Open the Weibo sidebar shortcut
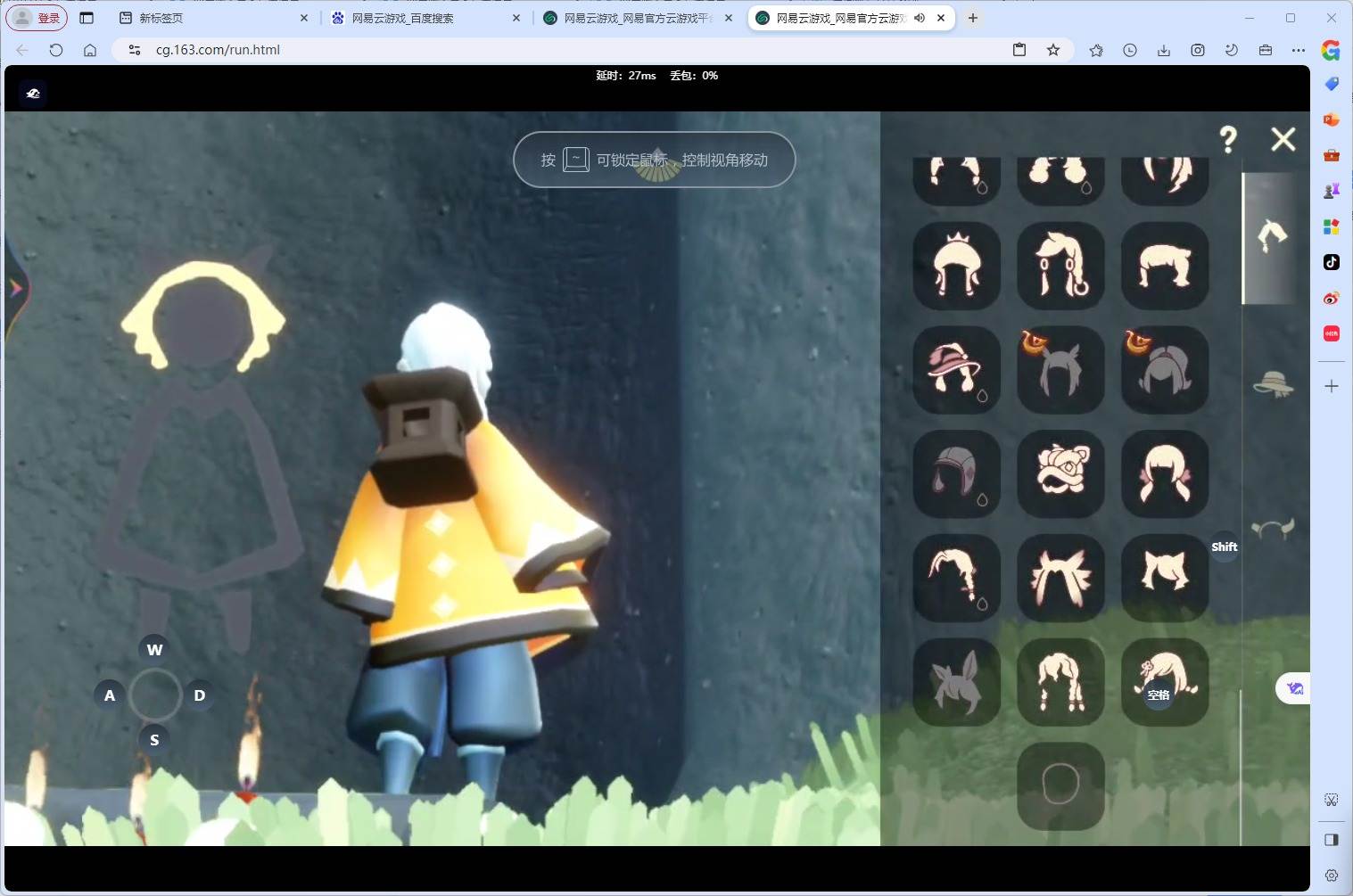1353x896 pixels. (1332, 298)
